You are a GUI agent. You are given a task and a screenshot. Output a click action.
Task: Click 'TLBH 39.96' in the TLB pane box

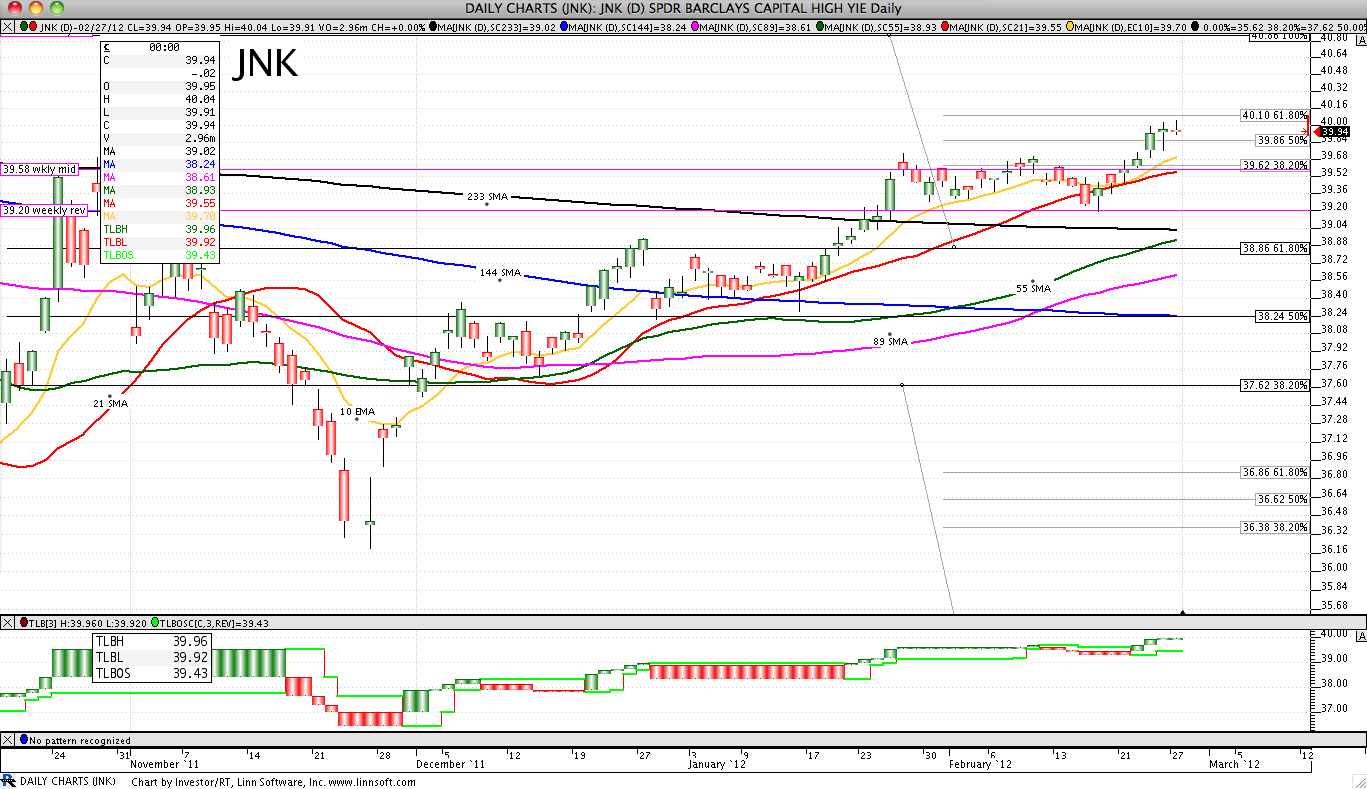[153, 641]
